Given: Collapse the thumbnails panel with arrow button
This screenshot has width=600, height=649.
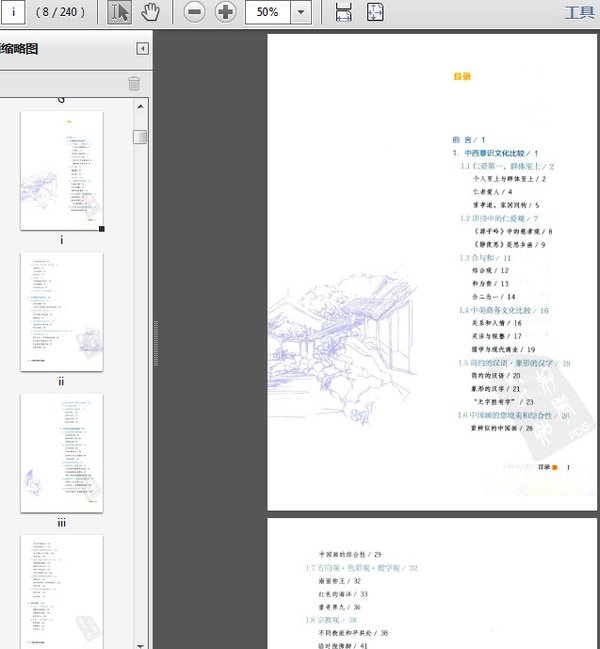Looking at the screenshot, I should 142,48.
